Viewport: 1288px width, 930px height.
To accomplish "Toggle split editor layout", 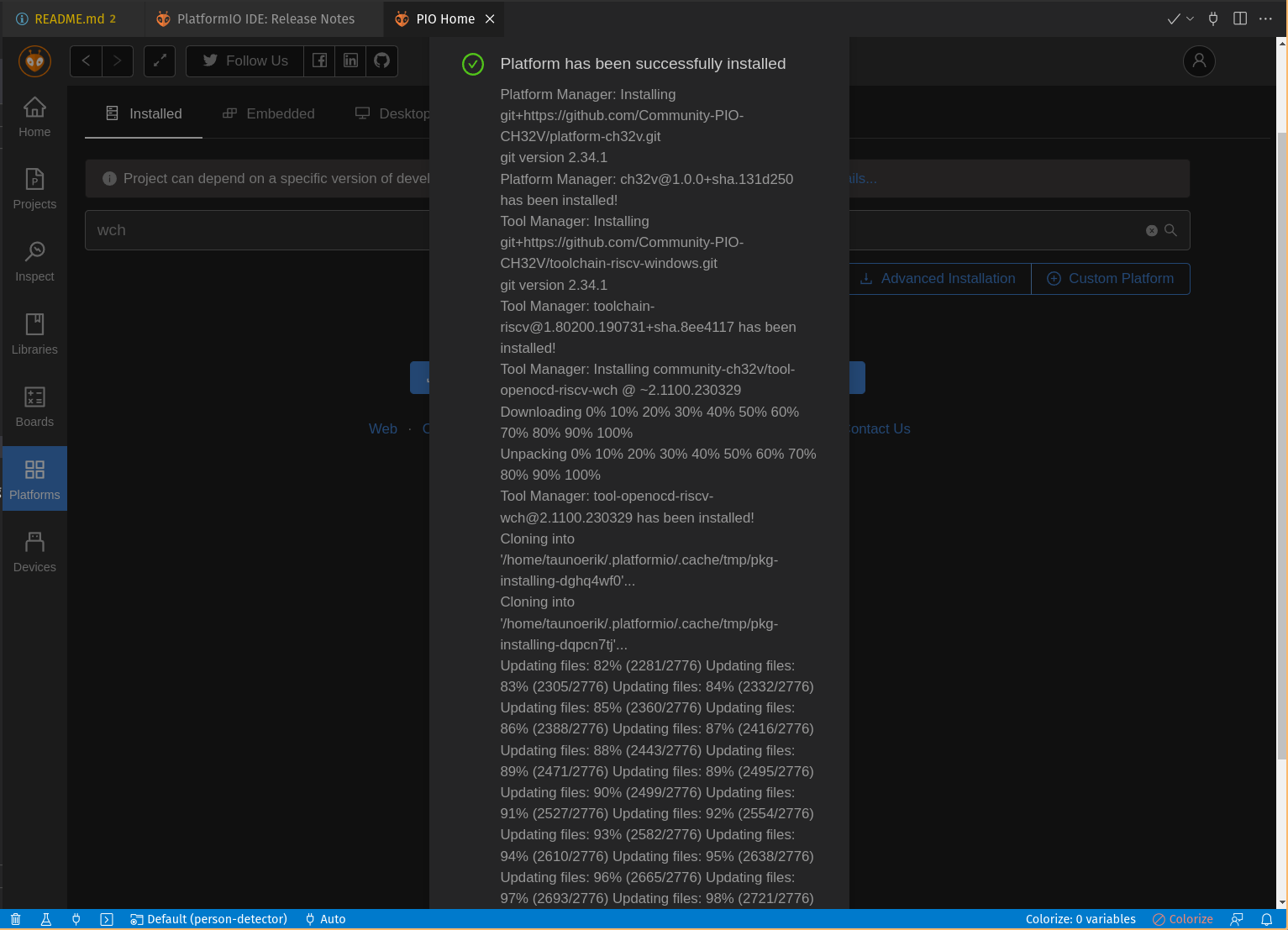I will pyautogui.click(x=1239, y=18).
